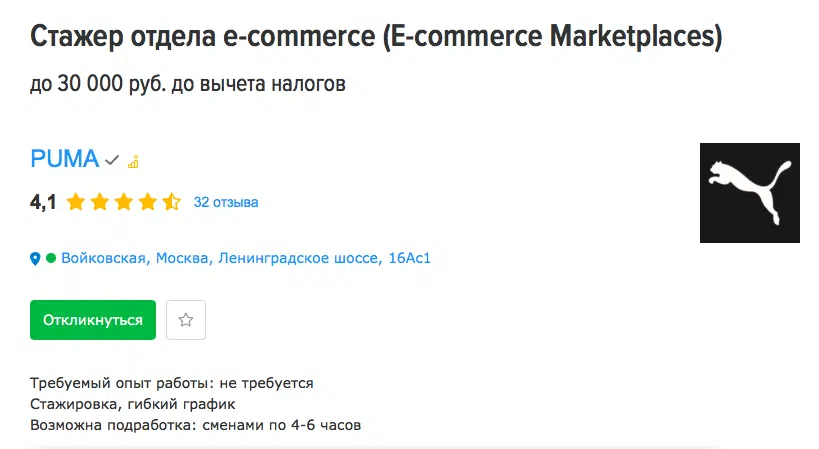Click the 4,1 rating score
This screenshot has height=449, width=819.
(x=43, y=202)
